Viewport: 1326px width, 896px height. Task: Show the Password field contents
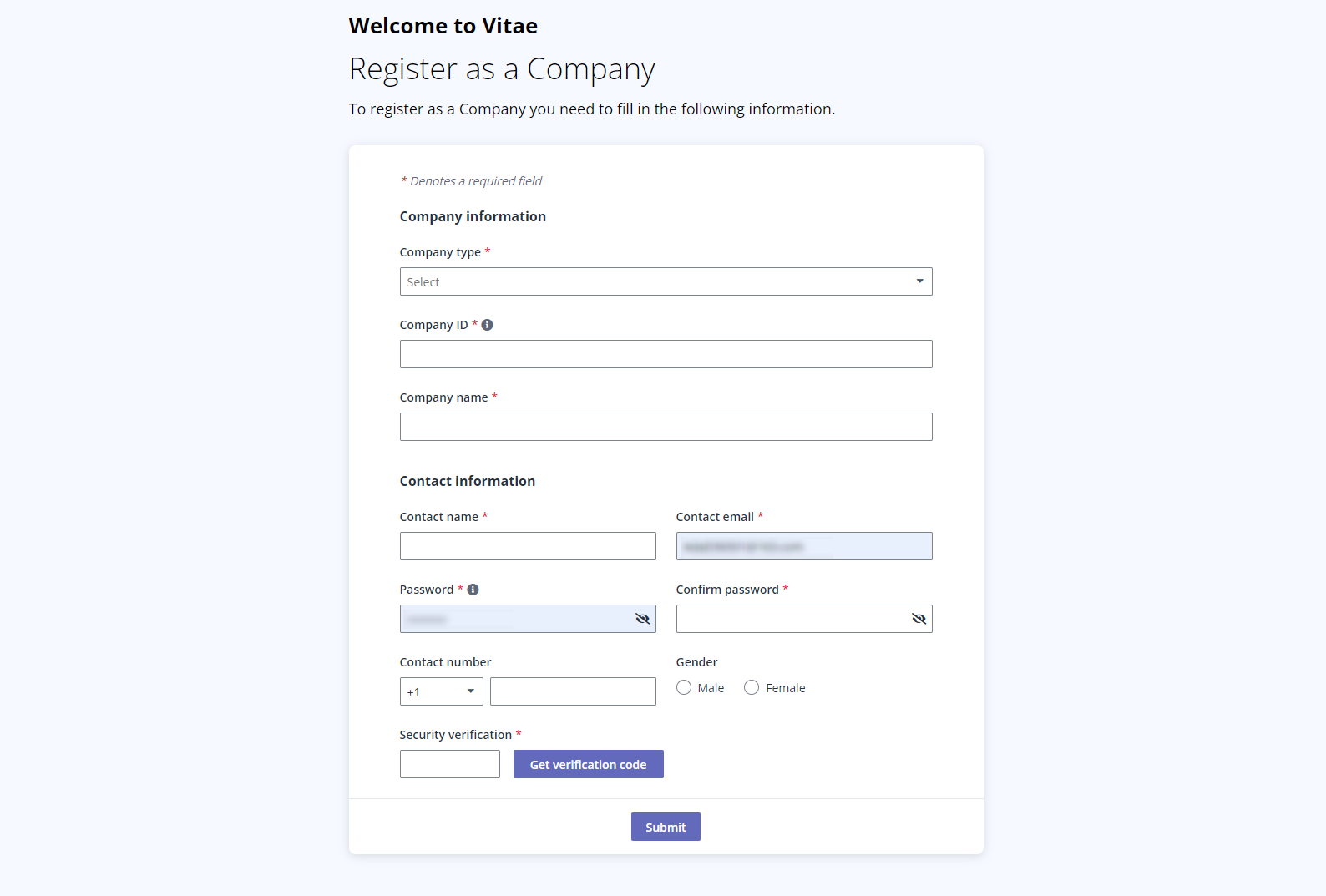(x=643, y=619)
